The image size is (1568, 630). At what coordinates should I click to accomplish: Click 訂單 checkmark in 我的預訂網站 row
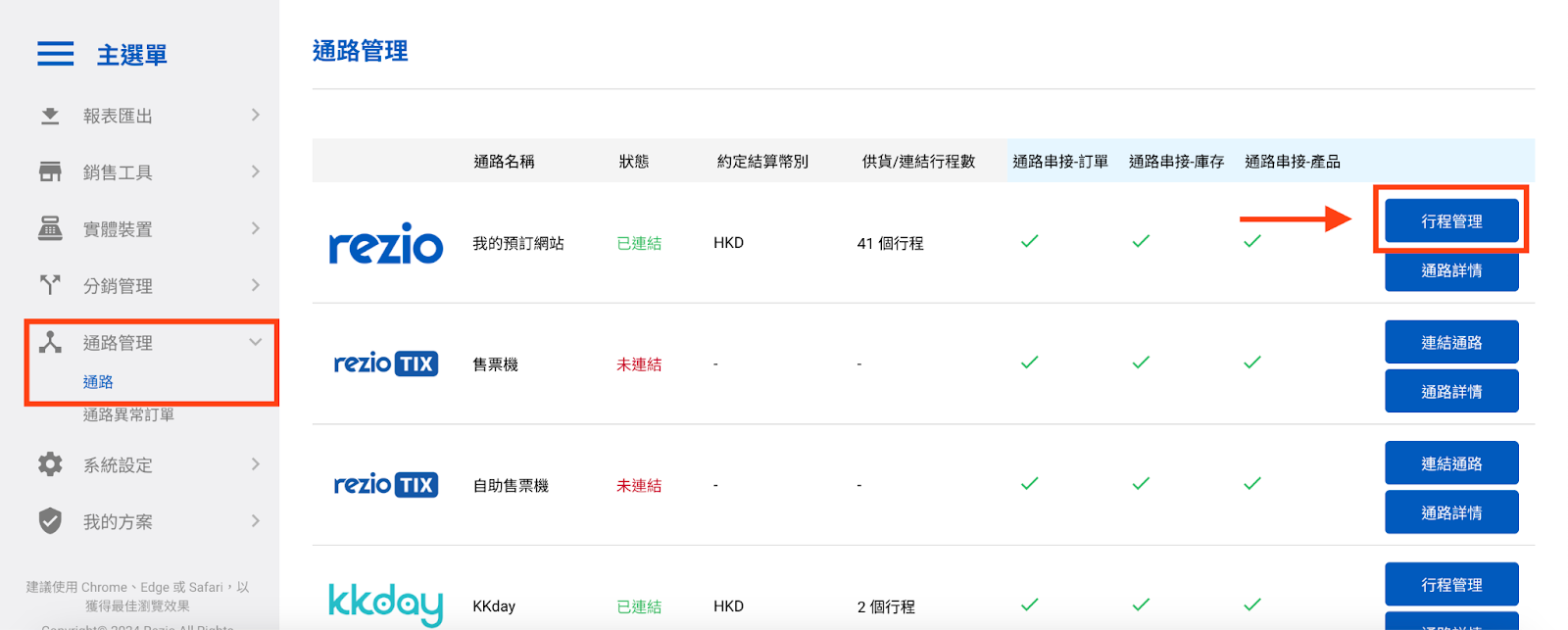click(x=1029, y=241)
